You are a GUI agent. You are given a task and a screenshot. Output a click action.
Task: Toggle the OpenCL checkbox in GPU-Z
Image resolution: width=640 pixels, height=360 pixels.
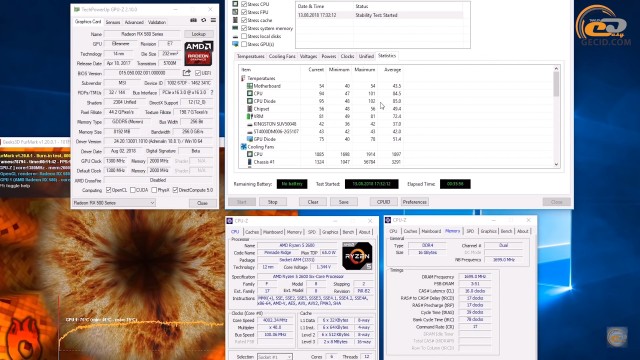[109, 190]
